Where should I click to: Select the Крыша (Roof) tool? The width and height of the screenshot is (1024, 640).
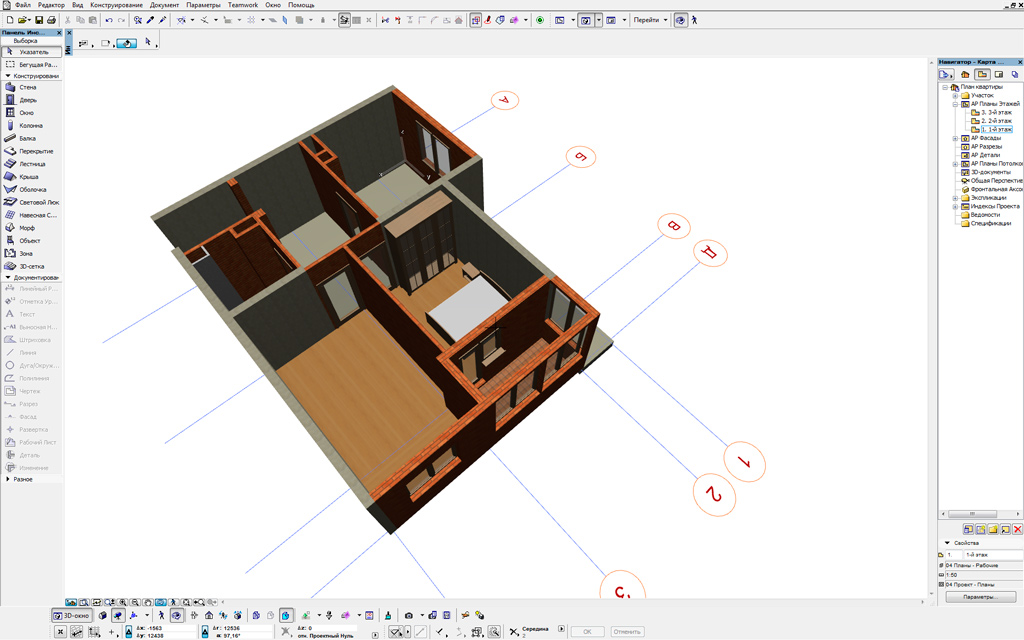(x=29, y=176)
